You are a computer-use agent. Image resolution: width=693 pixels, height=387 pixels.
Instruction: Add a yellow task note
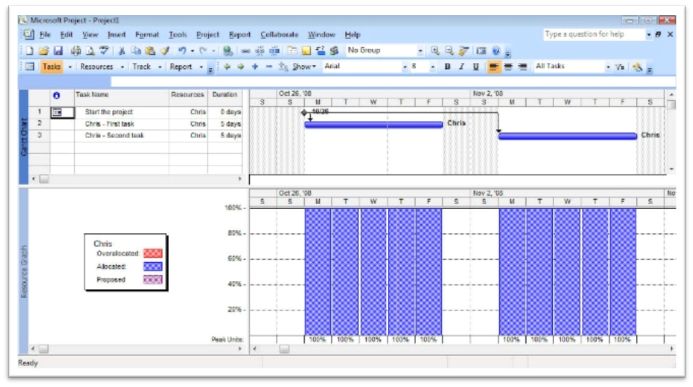[306, 51]
